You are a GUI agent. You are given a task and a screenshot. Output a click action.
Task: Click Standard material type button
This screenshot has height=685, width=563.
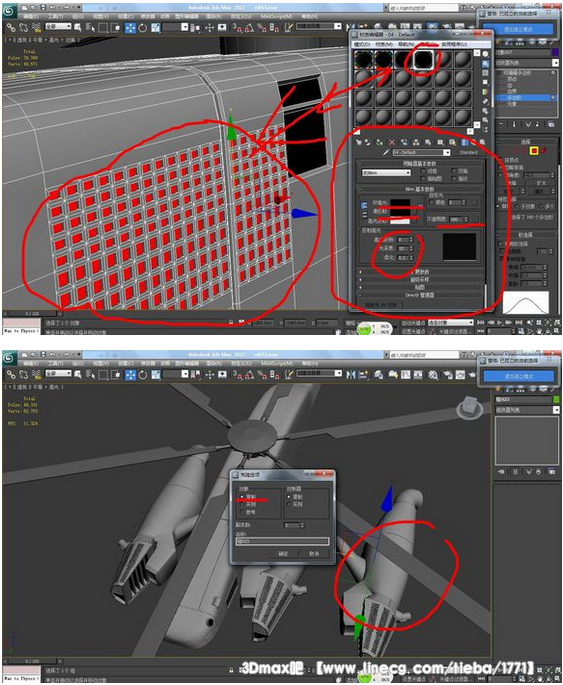pos(469,152)
